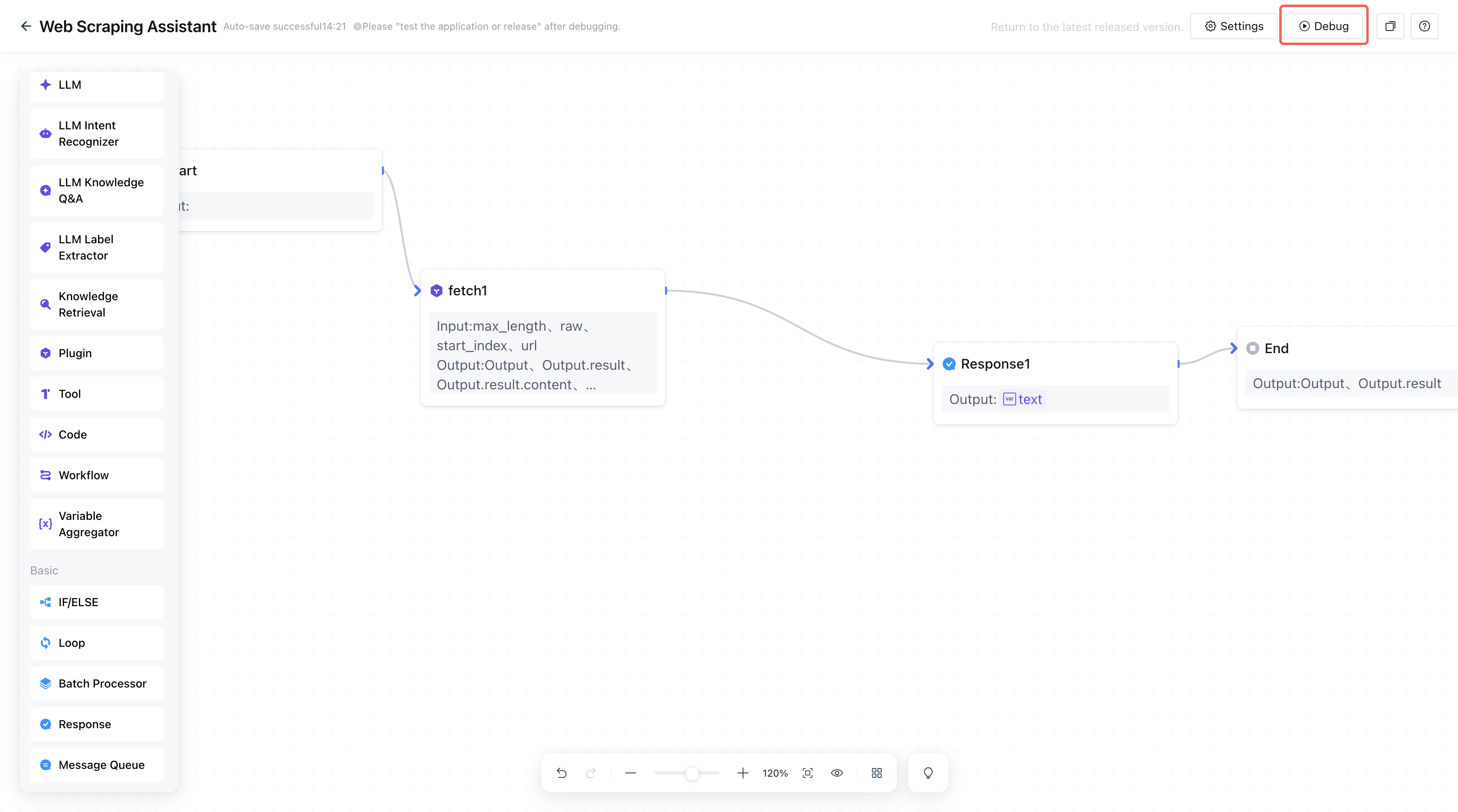1458x812 pixels.
Task: Select the LLM Intent Recognizer component
Action: tap(97, 133)
